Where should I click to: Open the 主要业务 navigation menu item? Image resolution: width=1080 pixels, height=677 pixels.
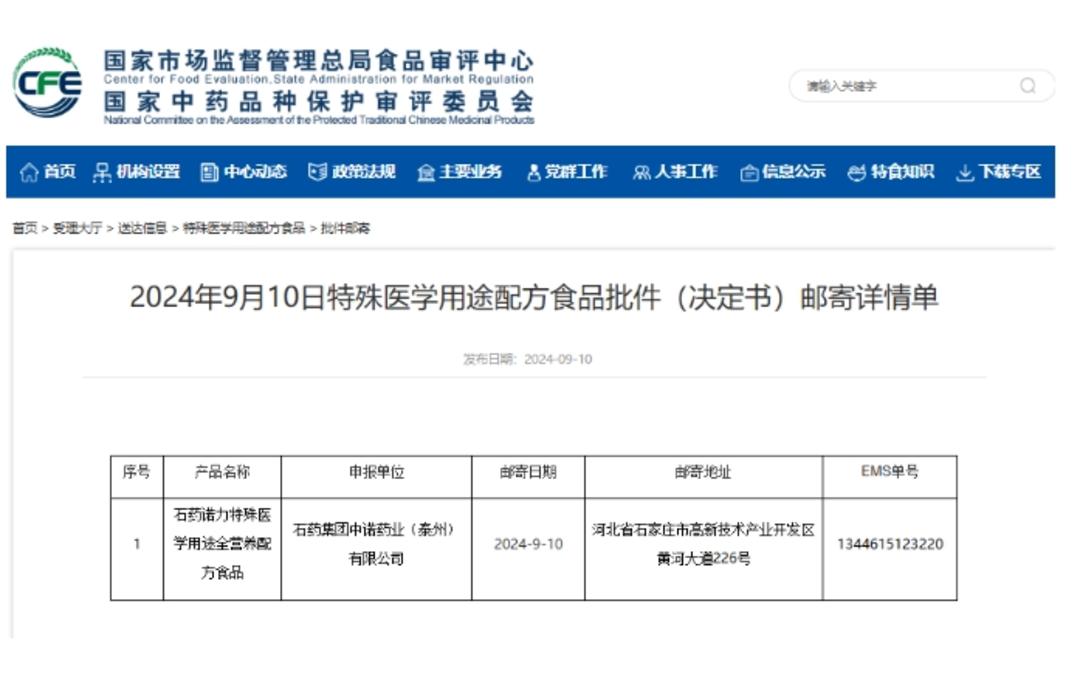[x=470, y=171]
